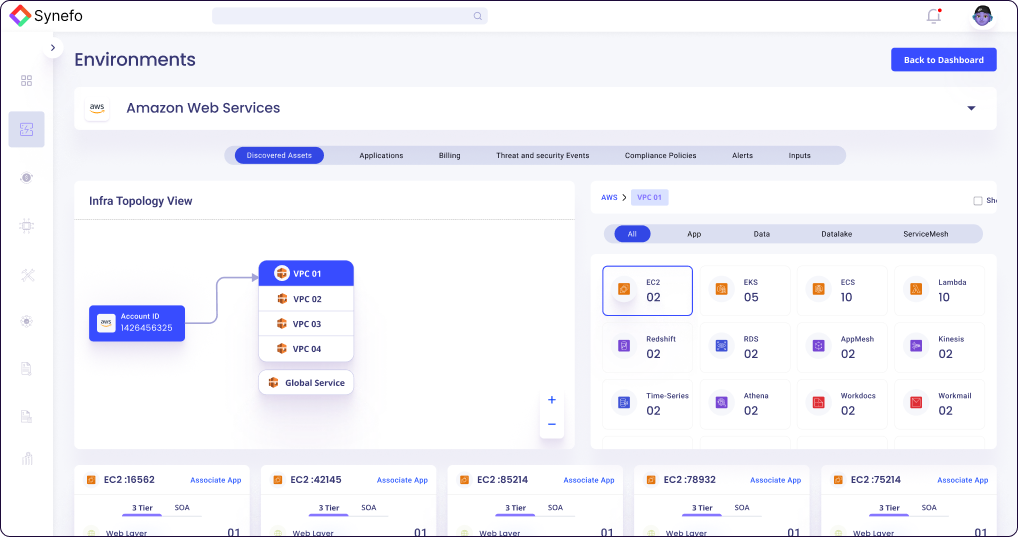Expand the Amazon Web Services dropdown arrow
The width and height of the screenshot is (1018, 537).
coord(971,108)
